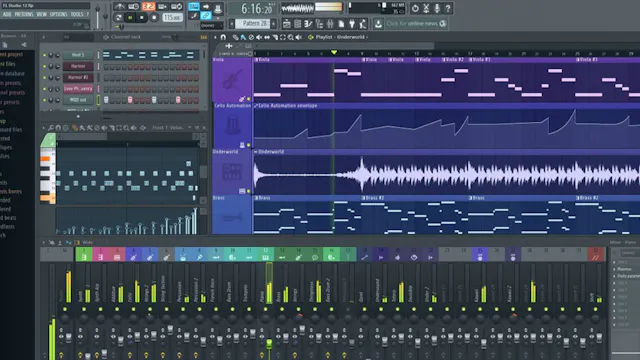Click the blue link icon in the top toolbar
This screenshot has height=360, width=640.
(x=206, y=16)
